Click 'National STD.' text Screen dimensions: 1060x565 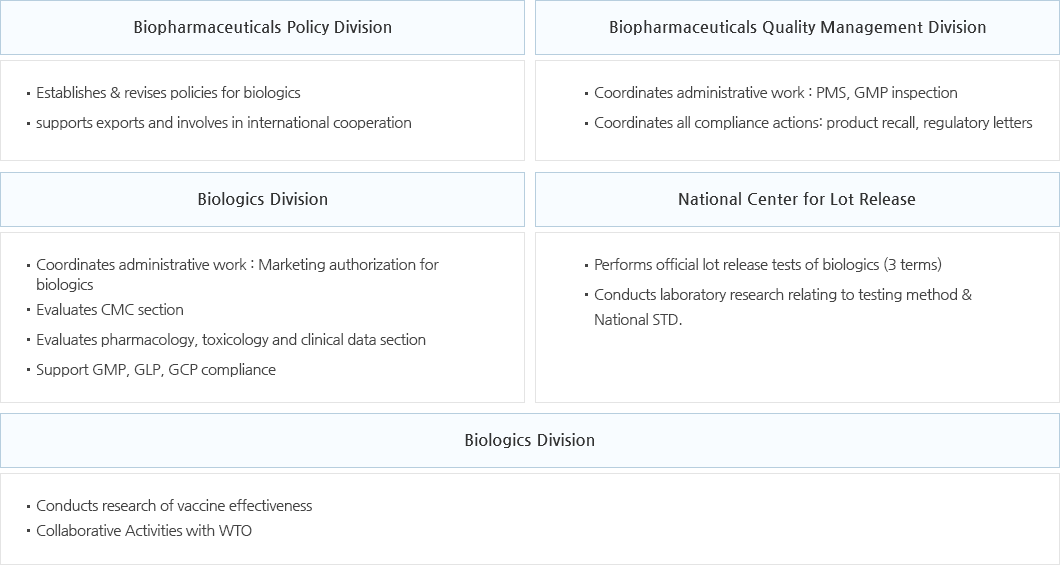638,320
